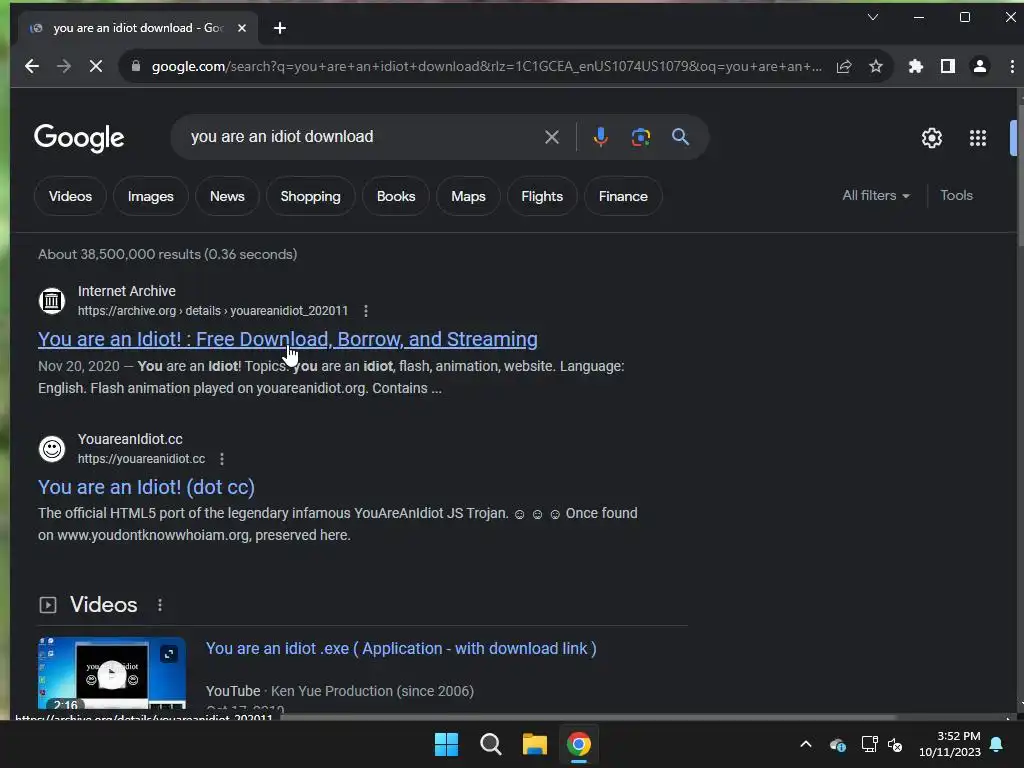The image size is (1024, 768).
Task: Stop loading the page
Action: (95, 66)
